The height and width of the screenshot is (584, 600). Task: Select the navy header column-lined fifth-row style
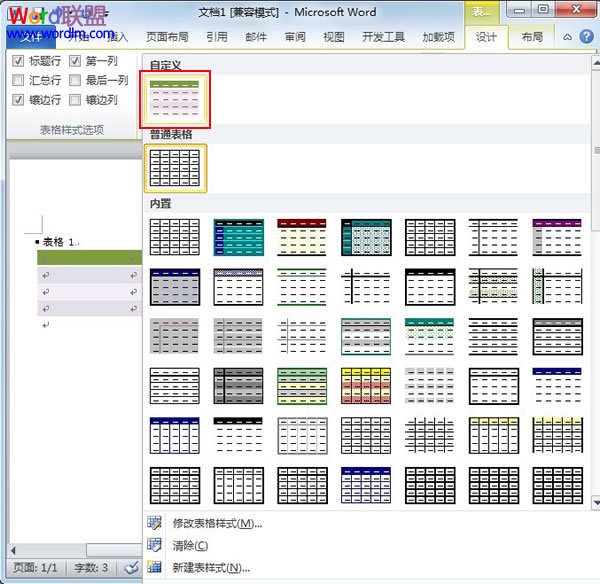click(x=175, y=436)
